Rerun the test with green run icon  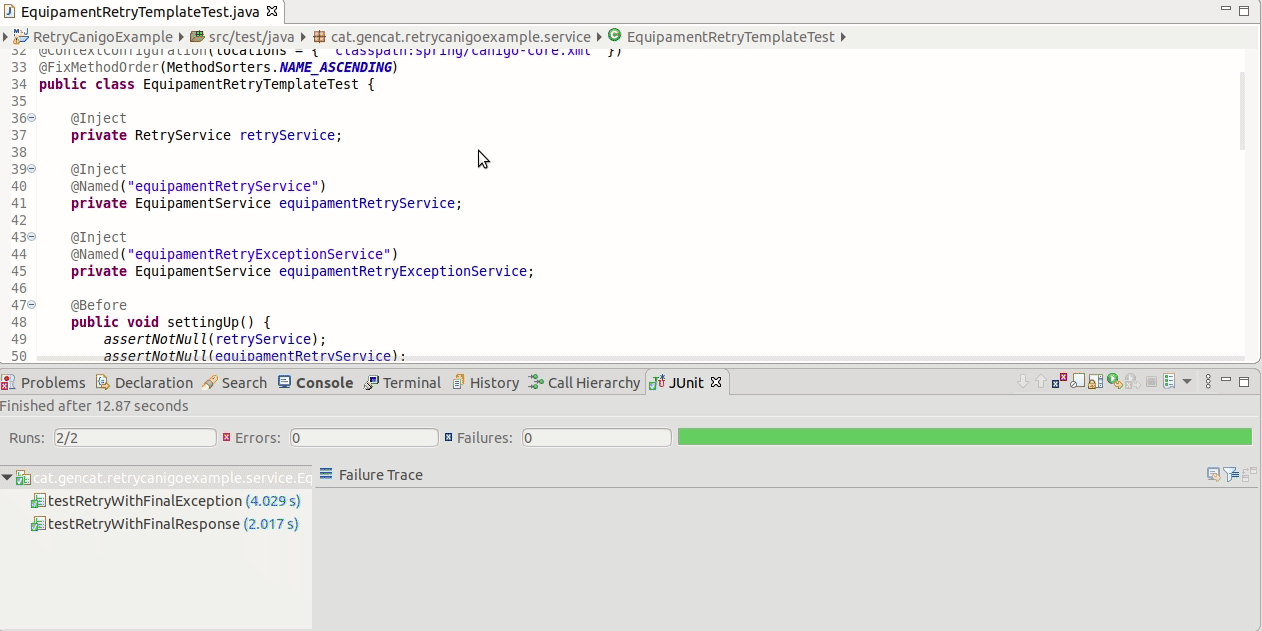point(1114,381)
